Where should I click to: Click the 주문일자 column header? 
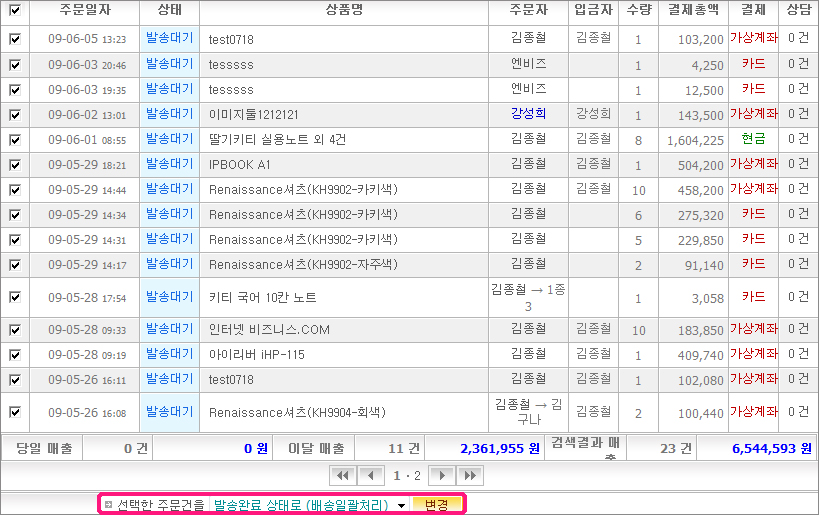click(x=84, y=11)
